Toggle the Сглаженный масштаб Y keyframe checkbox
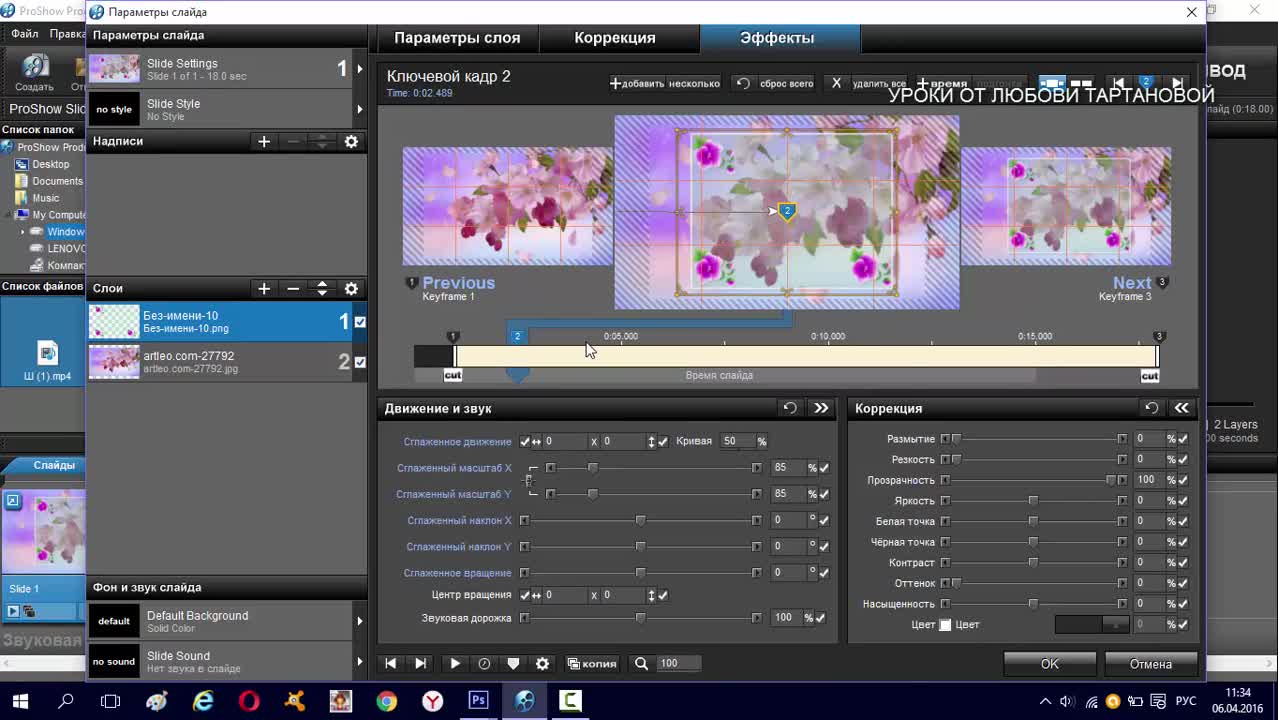Screen dimensions: 1278x720 824,494
